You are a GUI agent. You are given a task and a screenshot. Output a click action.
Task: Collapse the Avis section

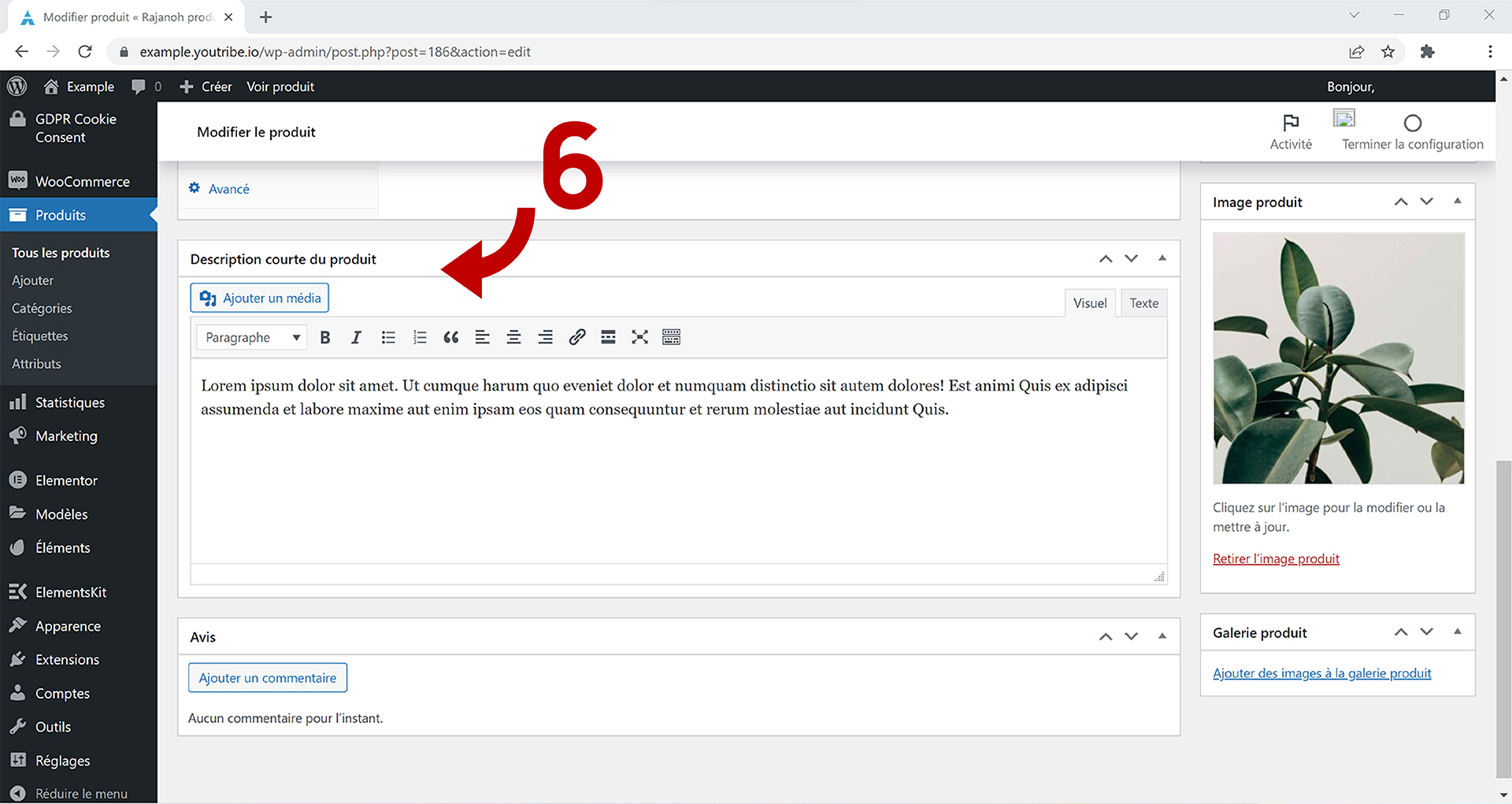coord(1162,636)
